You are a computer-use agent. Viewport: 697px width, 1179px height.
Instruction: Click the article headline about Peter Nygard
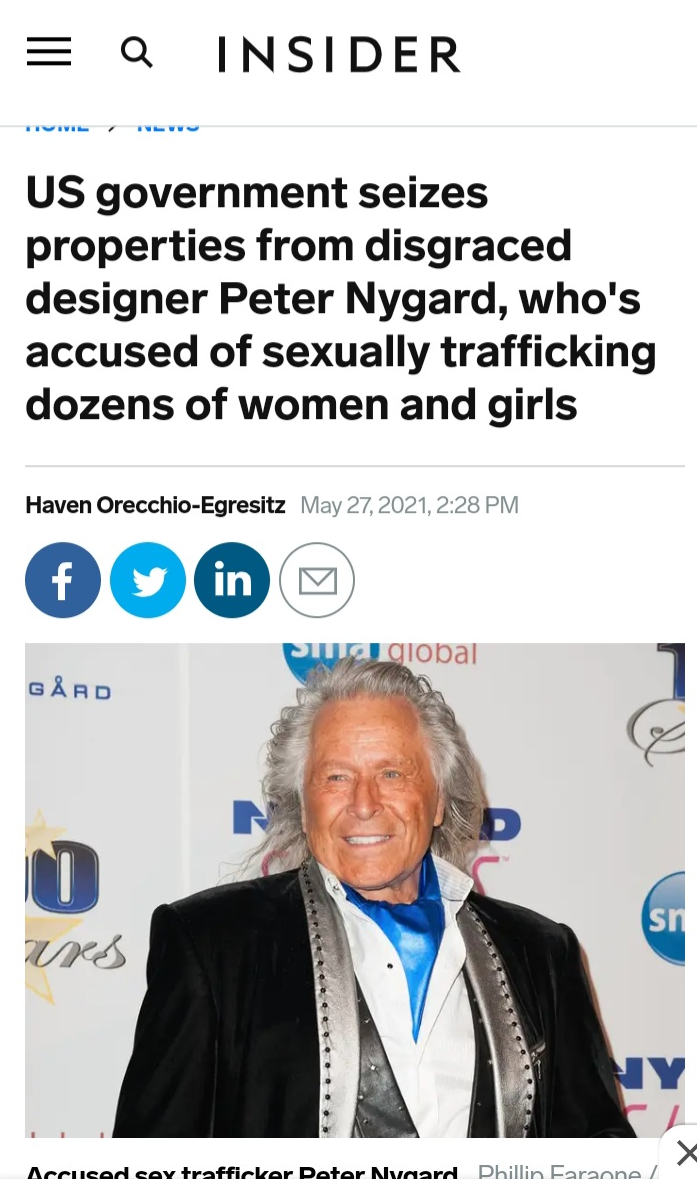[341, 299]
